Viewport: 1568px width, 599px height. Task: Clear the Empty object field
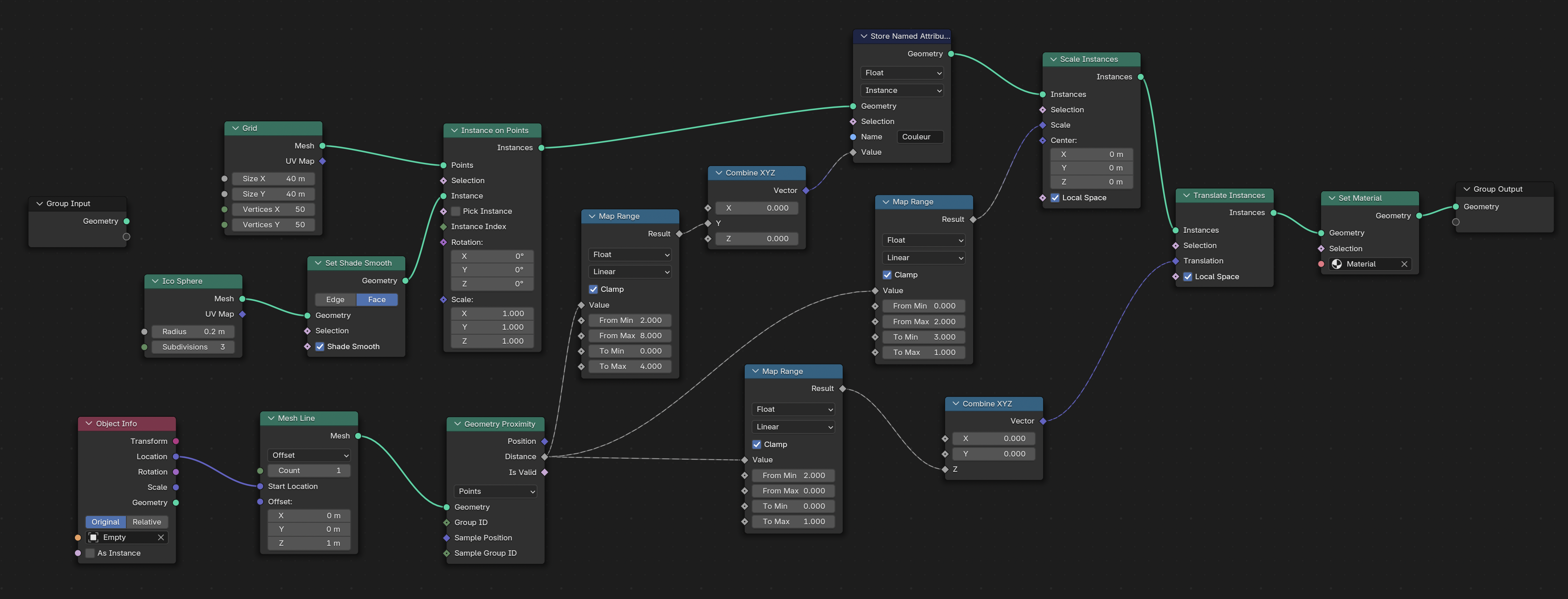pos(161,538)
